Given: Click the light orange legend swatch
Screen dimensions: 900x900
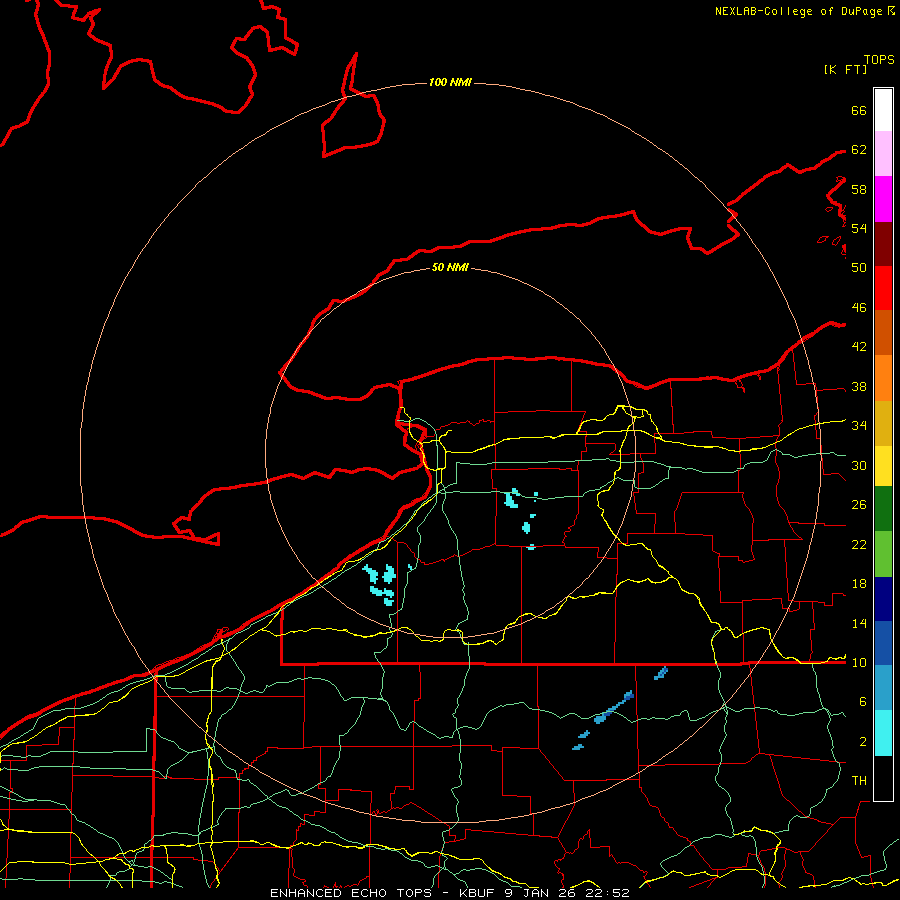Looking at the screenshot, I should [x=883, y=378].
